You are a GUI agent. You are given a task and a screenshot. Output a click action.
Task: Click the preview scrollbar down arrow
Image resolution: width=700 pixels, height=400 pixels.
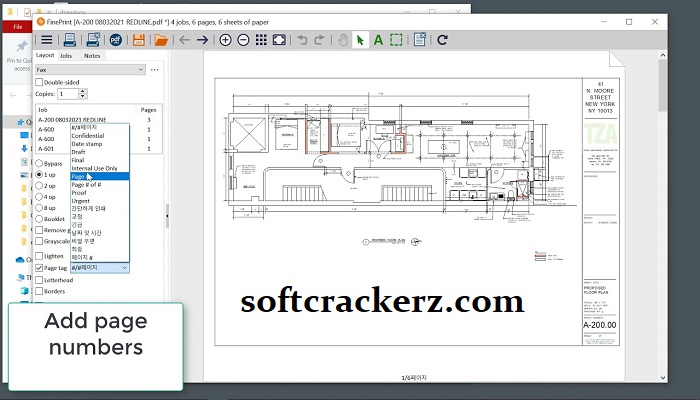click(662, 378)
